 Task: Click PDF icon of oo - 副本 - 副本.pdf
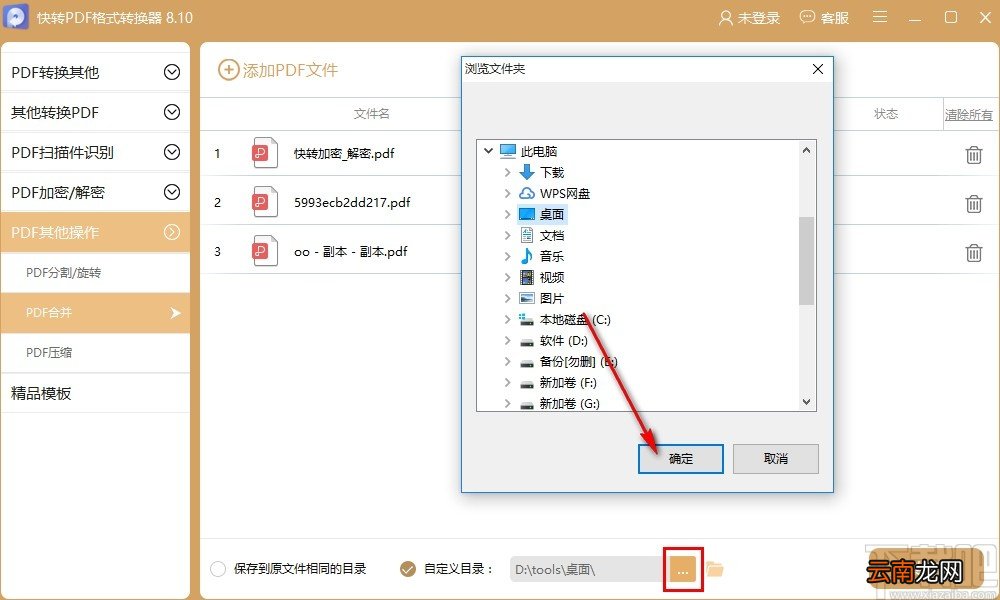click(265, 251)
